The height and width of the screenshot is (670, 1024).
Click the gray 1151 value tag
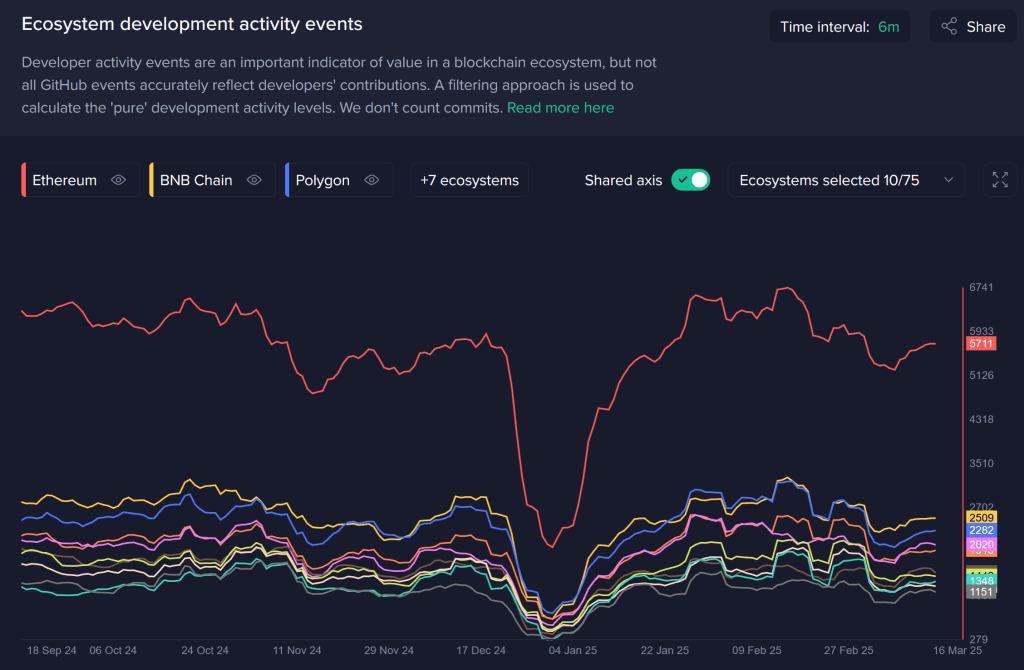click(981, 592)
